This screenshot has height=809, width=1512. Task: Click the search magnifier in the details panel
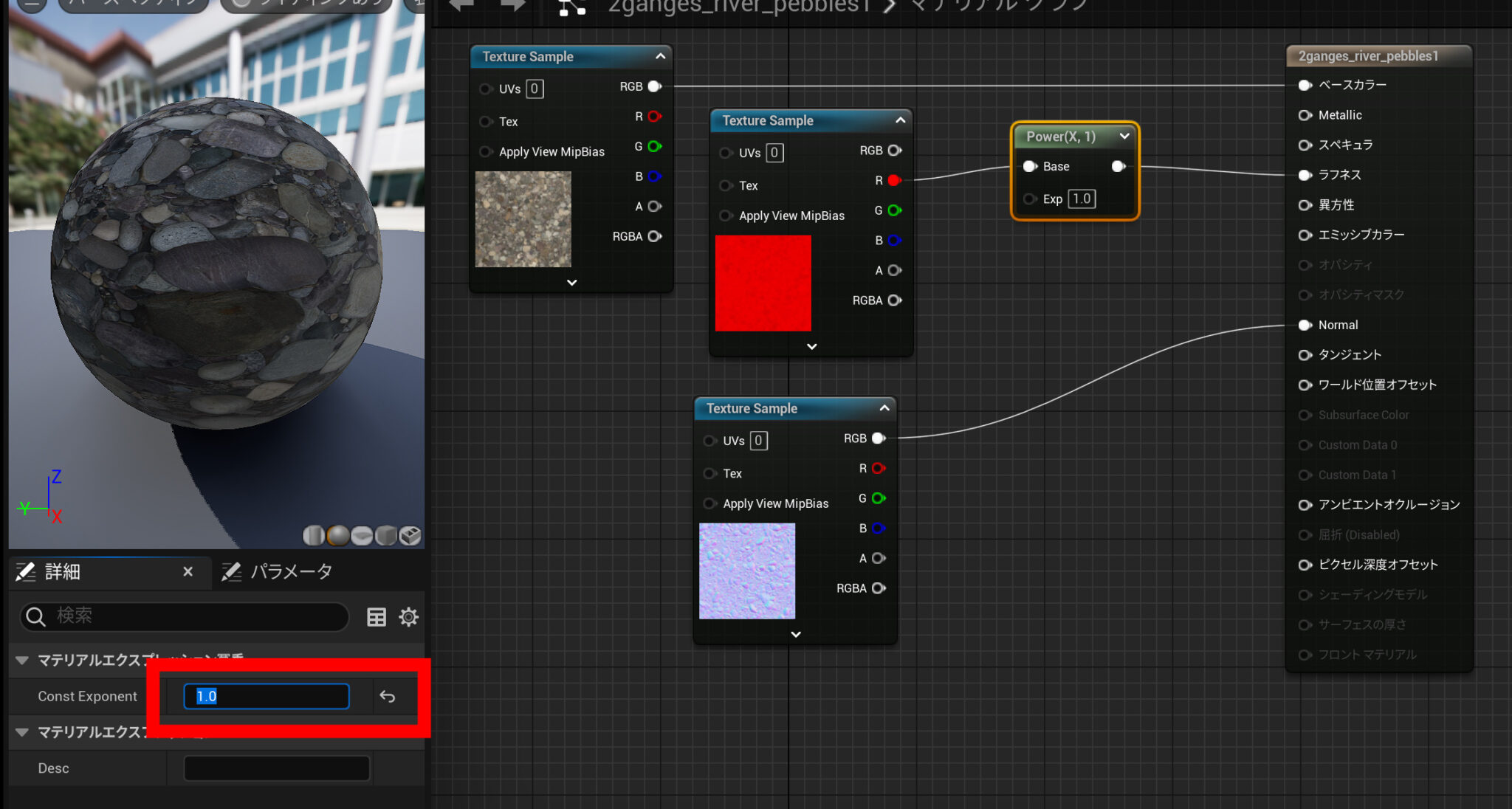tap(35, 617)
